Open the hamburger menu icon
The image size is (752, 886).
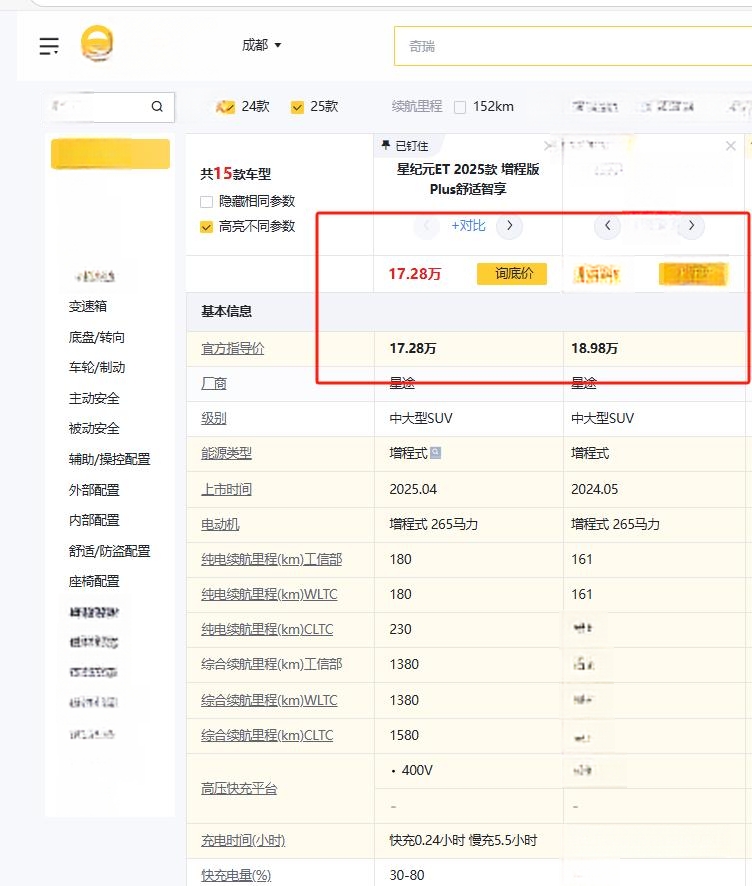(x=49, y=46)
